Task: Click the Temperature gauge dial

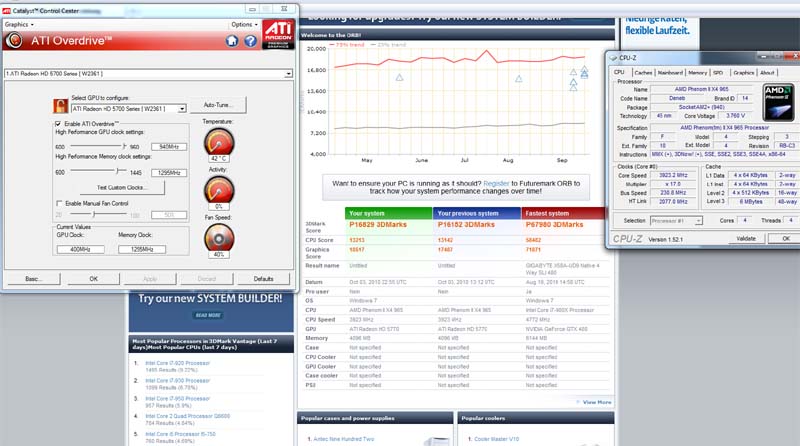Action: click(x=219, y=142)
